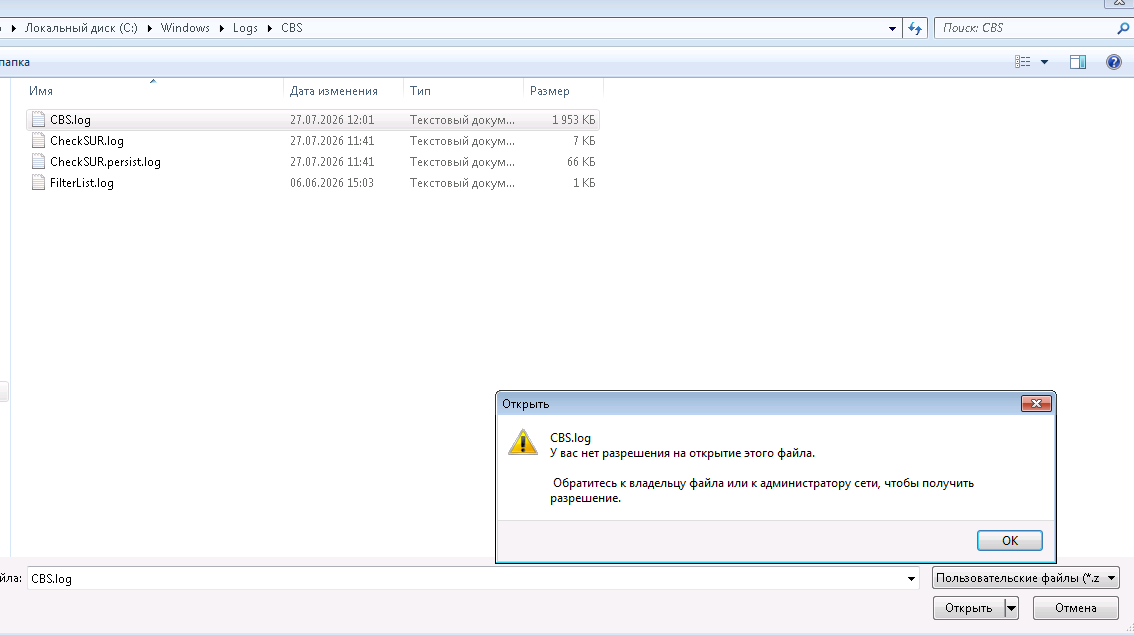Click the 06.06.2026 15:03 date cell
The image size is (1134, 635).
coord(332,183)
